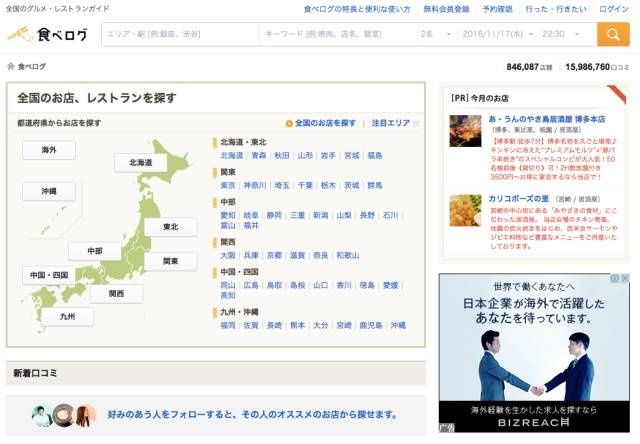The image size is (640, 444).
Task: Open the ad info icon on banner
Action: click(614, 279)
